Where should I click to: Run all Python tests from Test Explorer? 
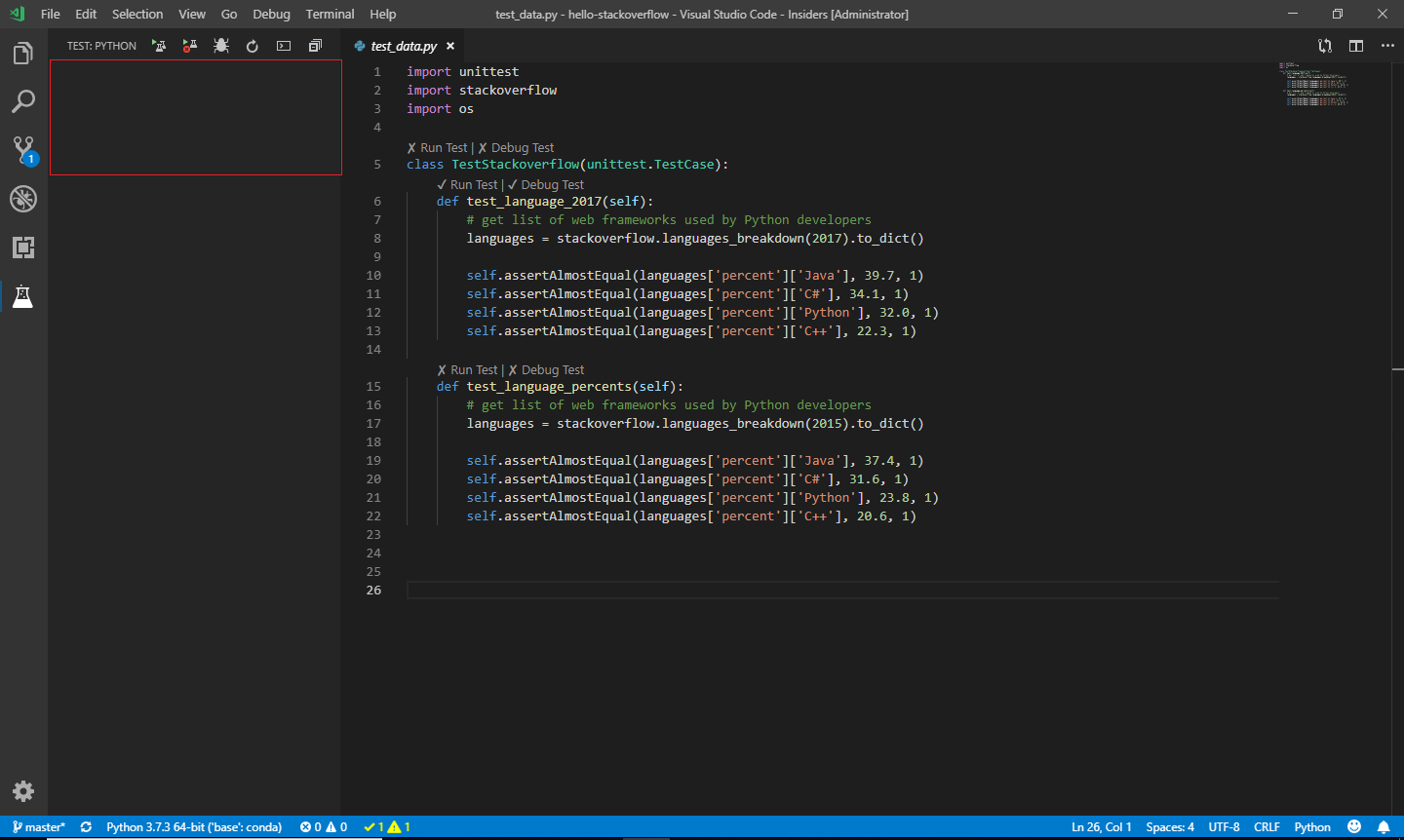[159, 45]
